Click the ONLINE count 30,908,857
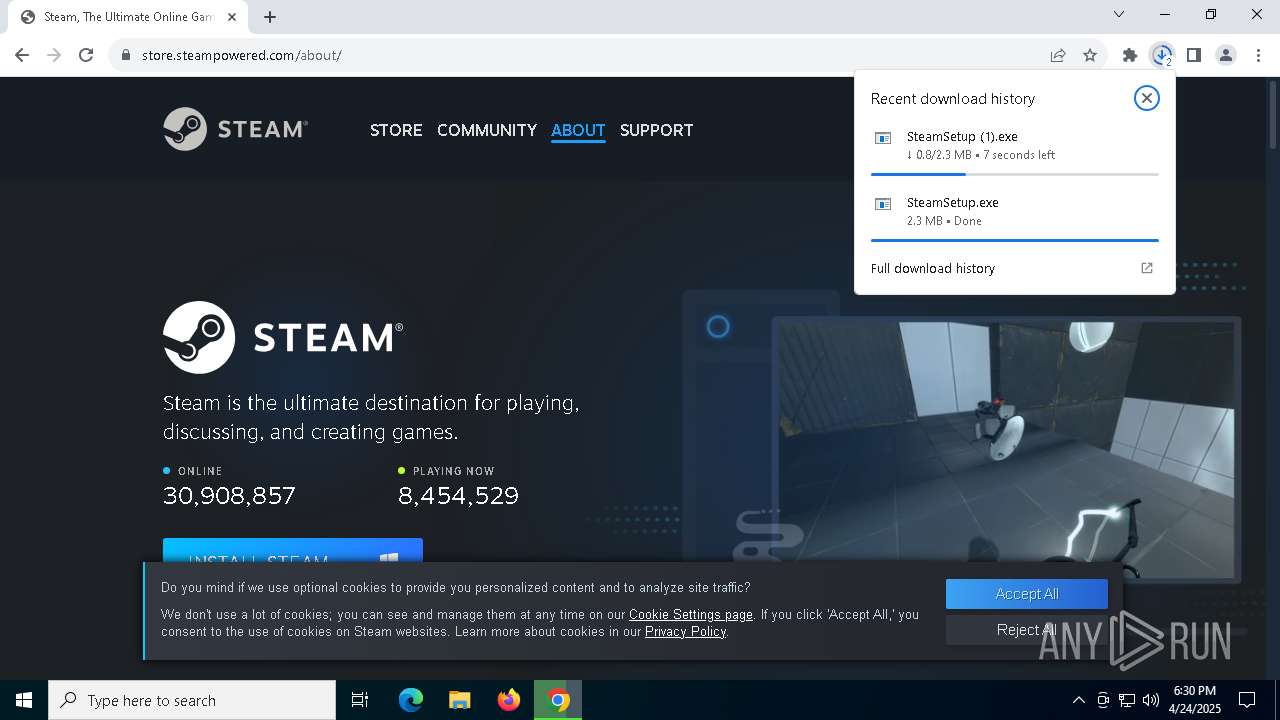The height and width of the screenshot is (720, 1280). (x=229, y=495)
